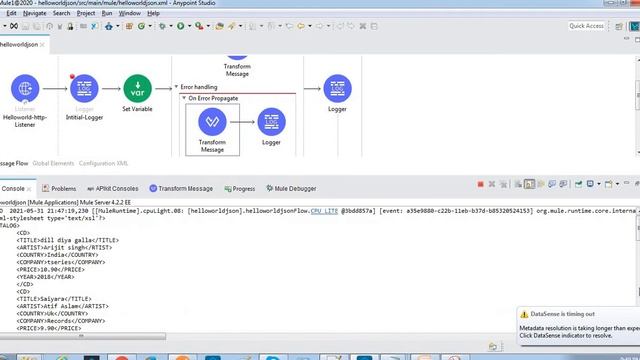Open the Navigate menu

coord(35,13)
